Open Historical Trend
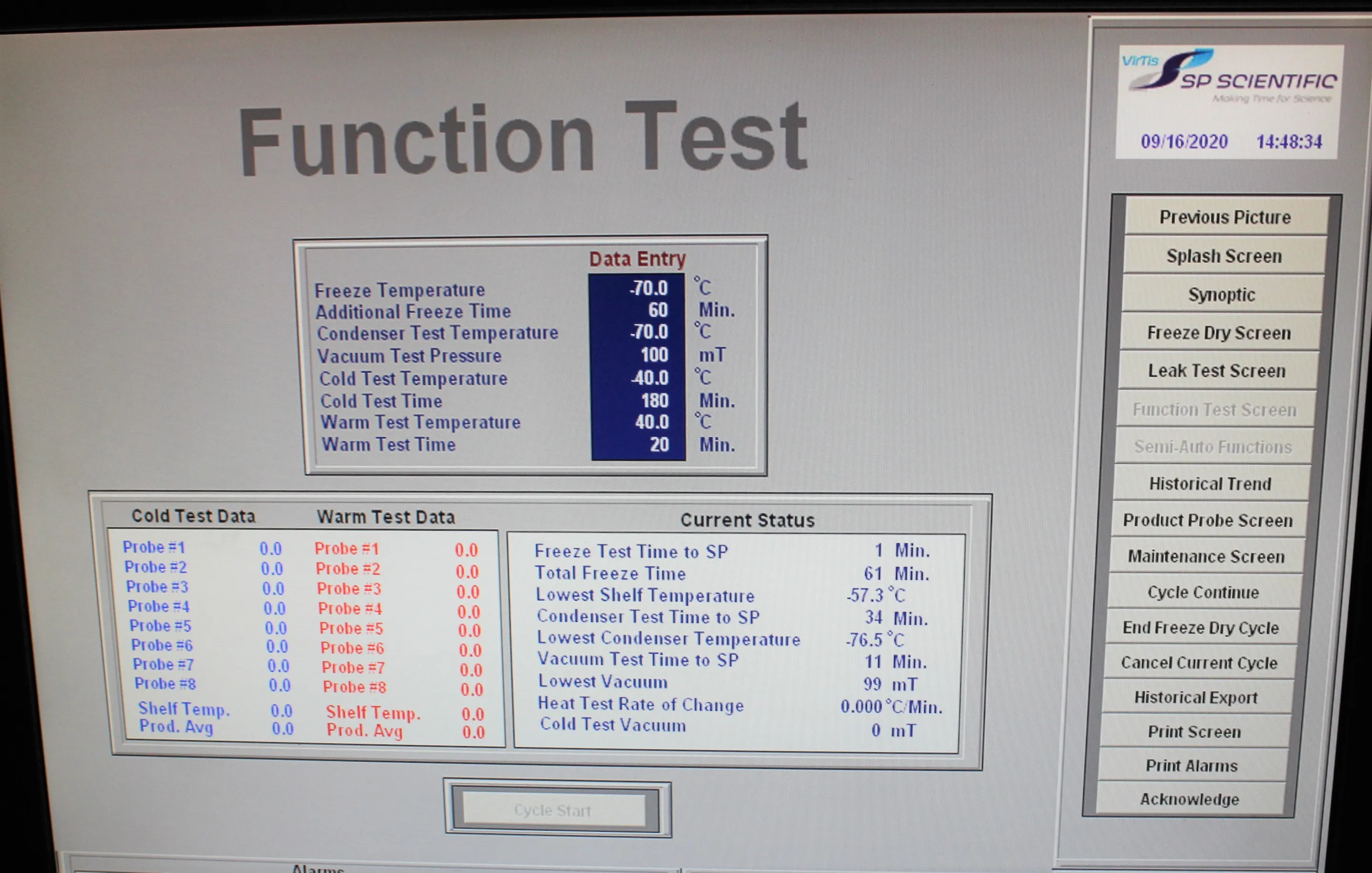Screen dimensions: 1372x873 click(1210, 483)
